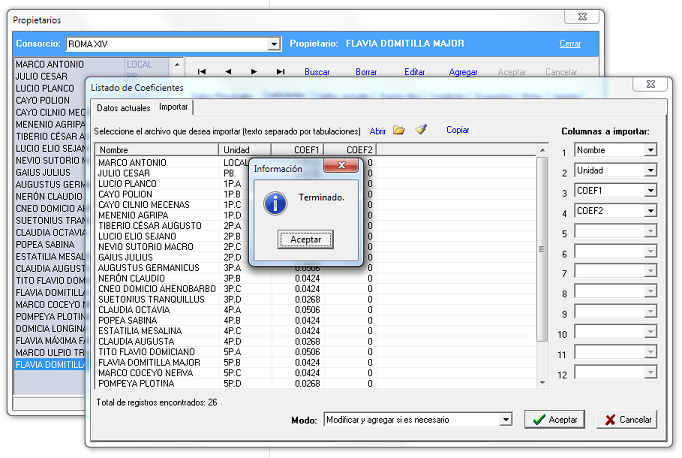This screenshot has width=682, height=458.
Task: Select MARCO ANTONIO in the owners list
Action: (50, 65)
